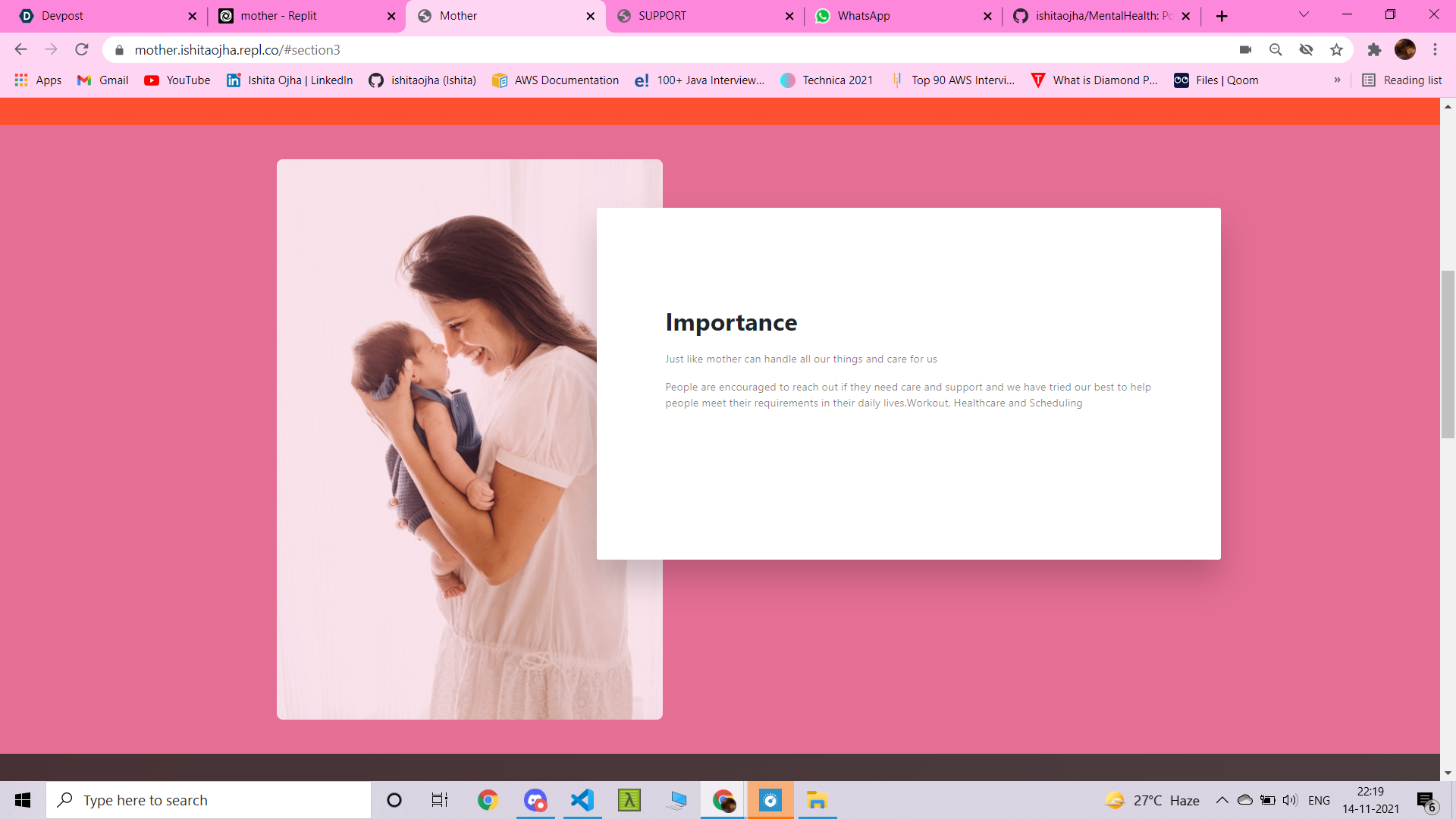Viewport: 1456px width, 819px height.
Task: Open the AWS Documentation bookmark
Action: (x=555, y=80)
